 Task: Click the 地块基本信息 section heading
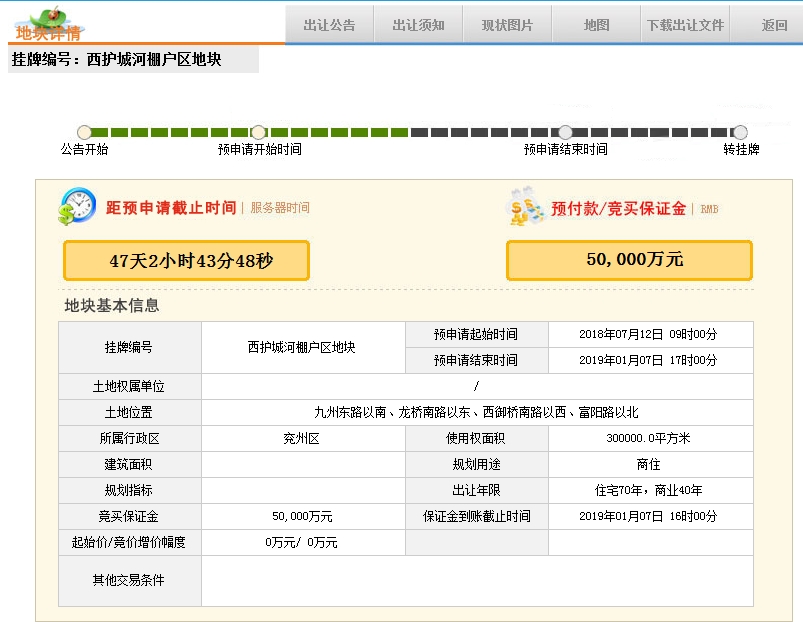pos(112,306)
